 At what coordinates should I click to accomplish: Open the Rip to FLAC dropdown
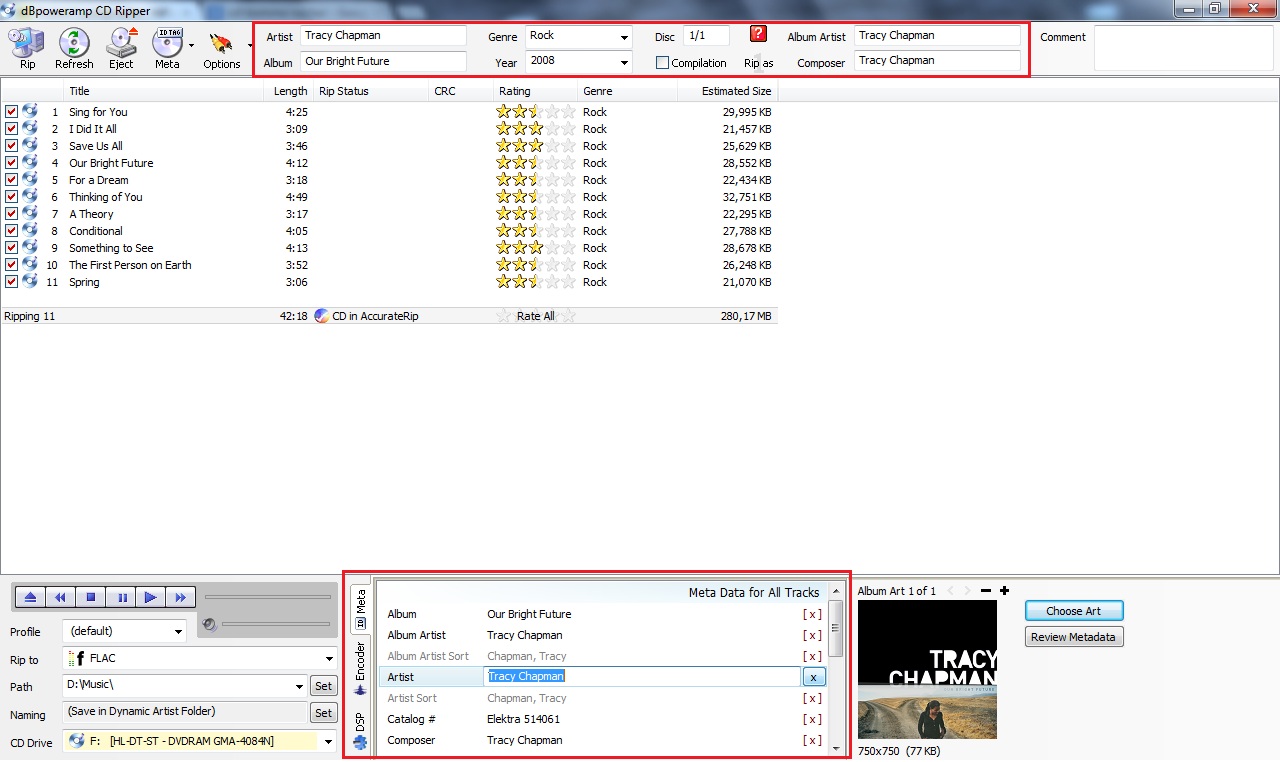[329, 659]
